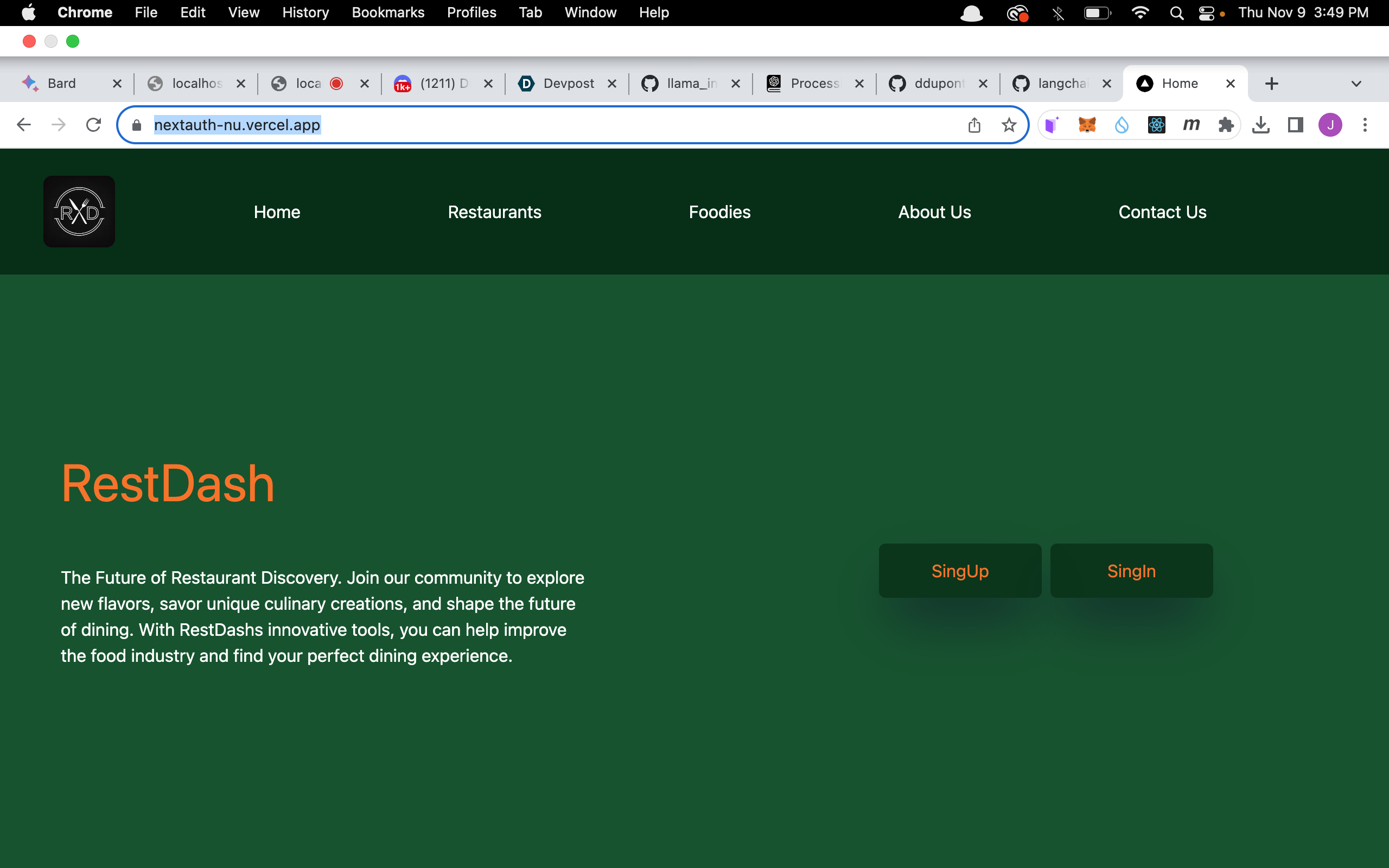This screenshot has height=868, width=1389.
Task: Open macOS Control Center toggles
Action: point(1206,12)
